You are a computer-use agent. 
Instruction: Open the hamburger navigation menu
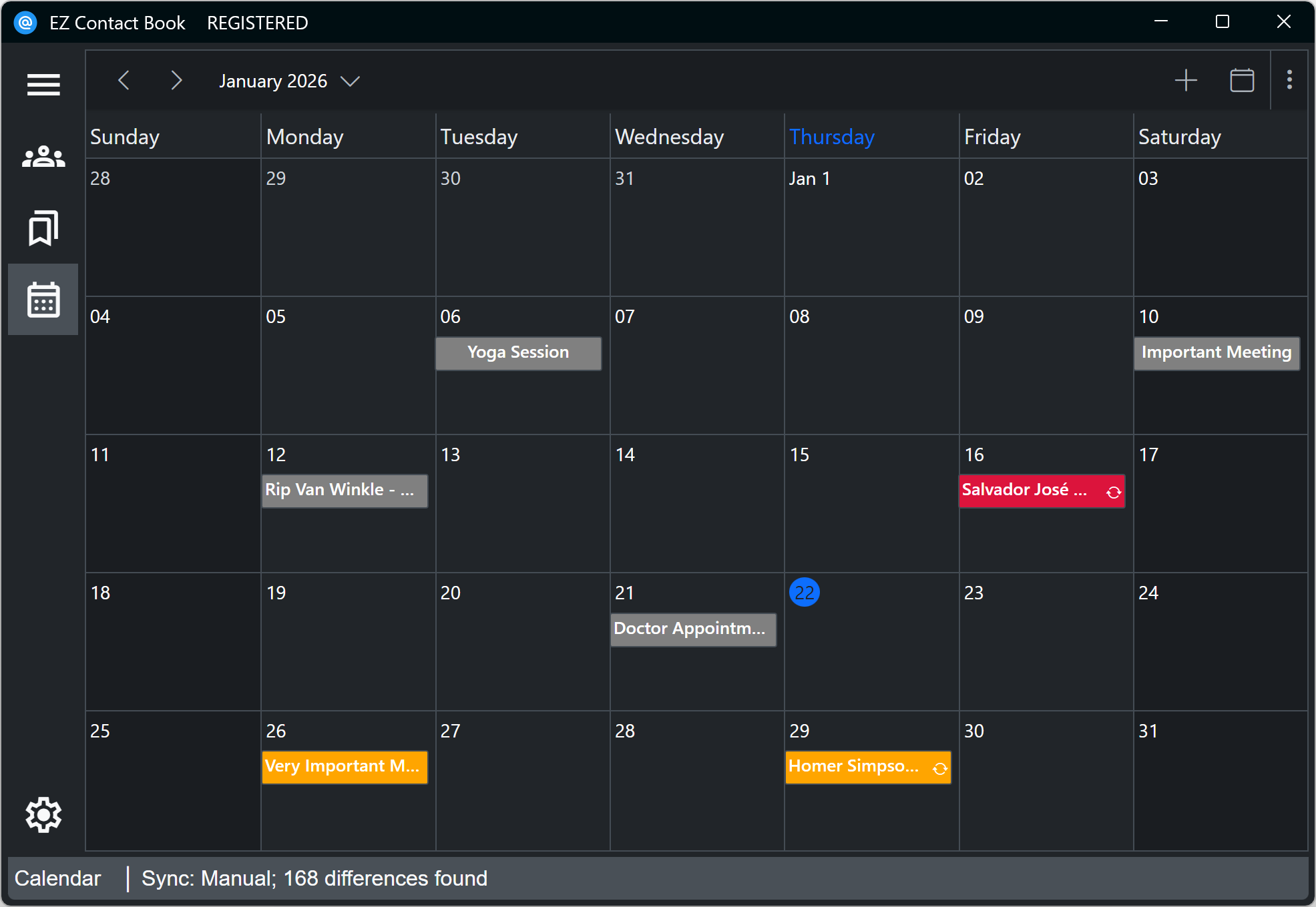(43, 84)
